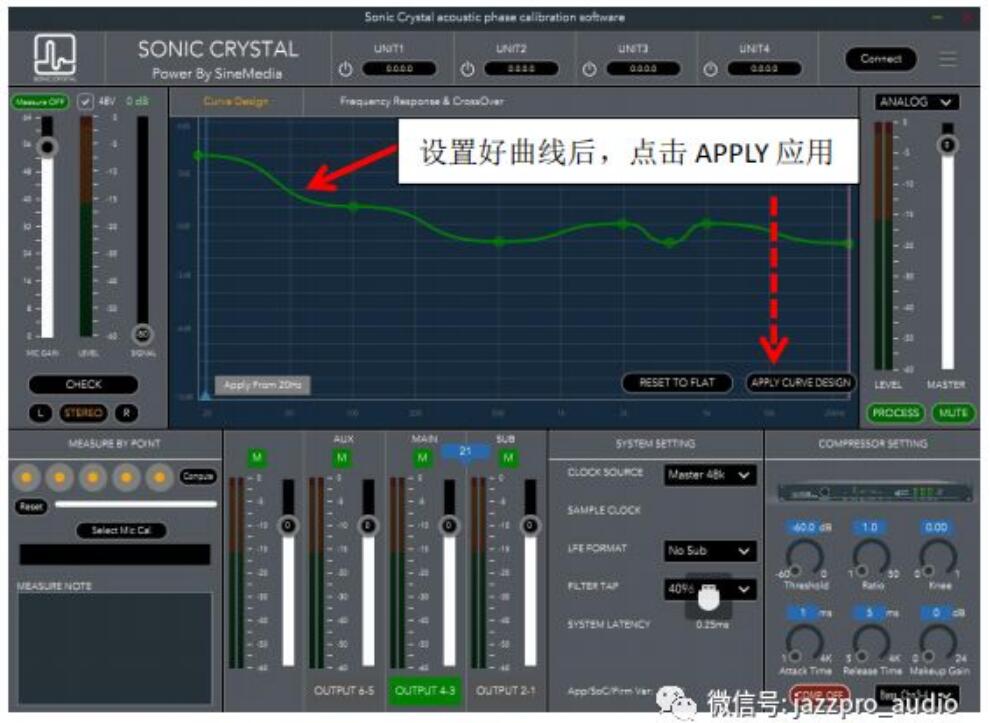Select the OUTPUT 2-1 tab

pyautogui.click(x=505, y=690)
